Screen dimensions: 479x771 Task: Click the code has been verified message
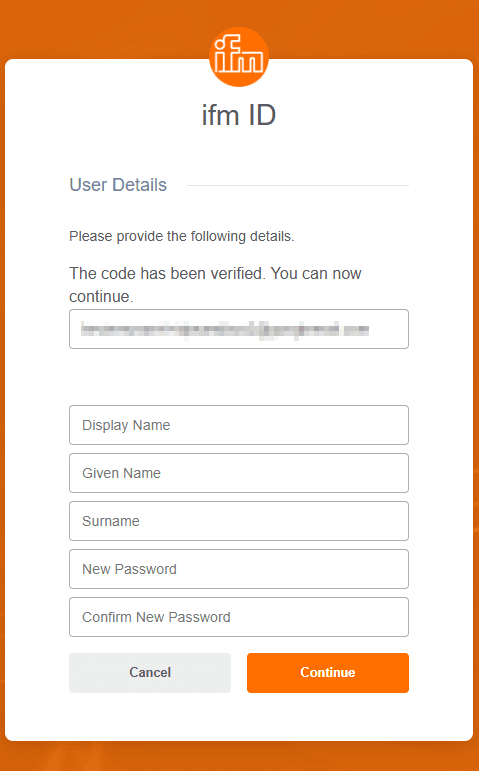pos(215,285)
